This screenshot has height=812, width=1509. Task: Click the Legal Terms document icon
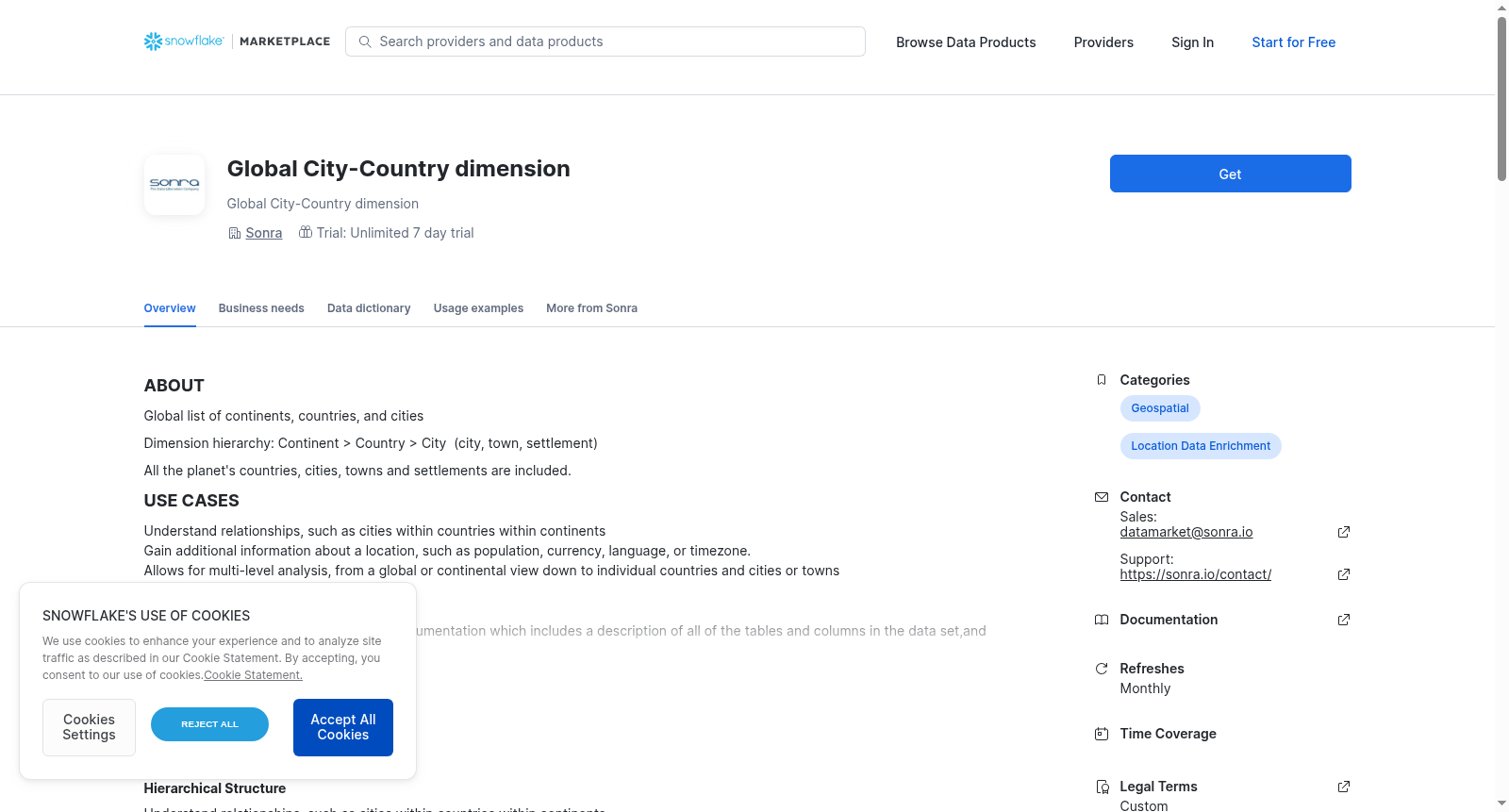coord(1102,787)
